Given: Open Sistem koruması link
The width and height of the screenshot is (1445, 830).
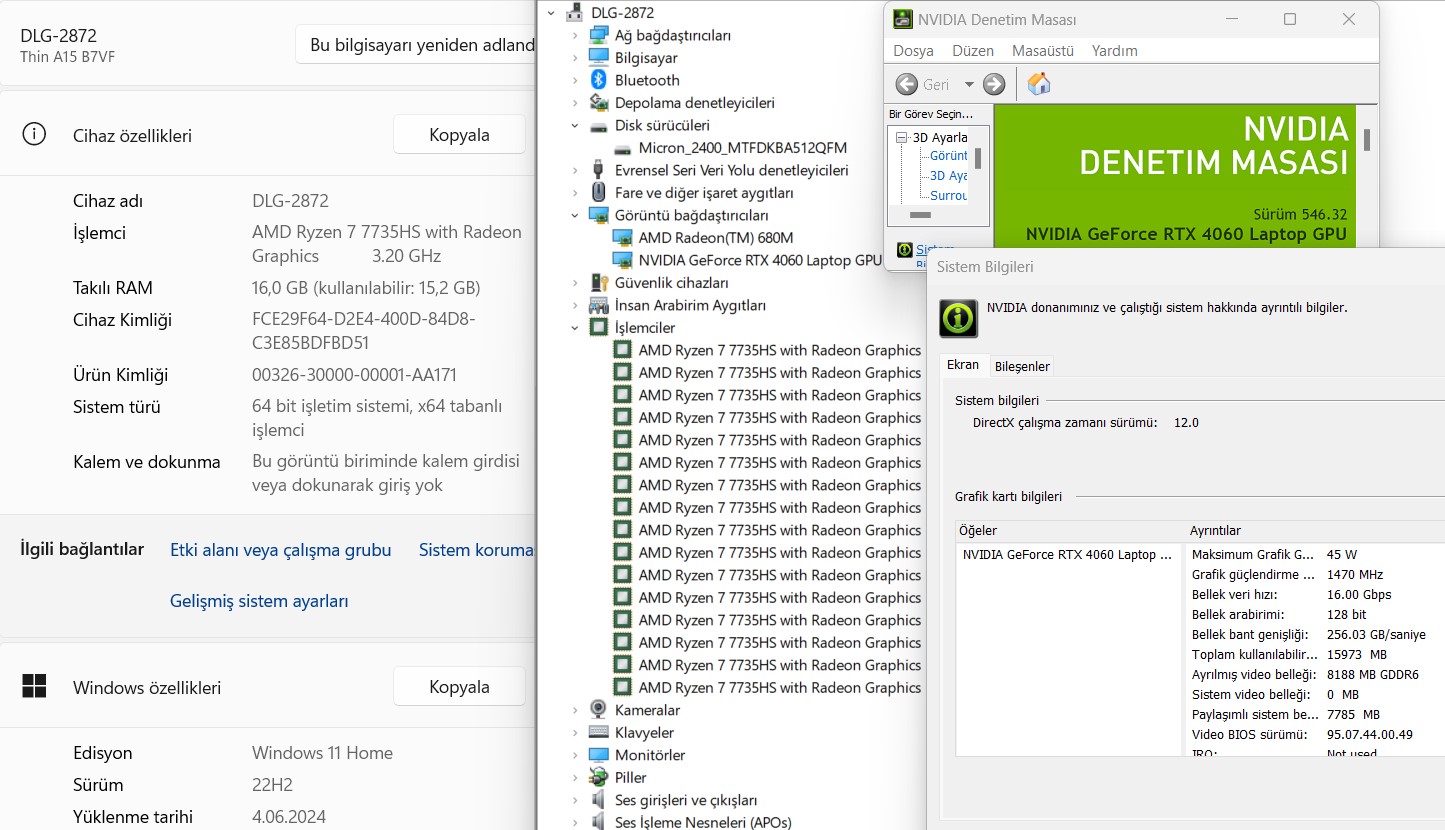Looking at the screenshot, I should click(x=476, y=550).
